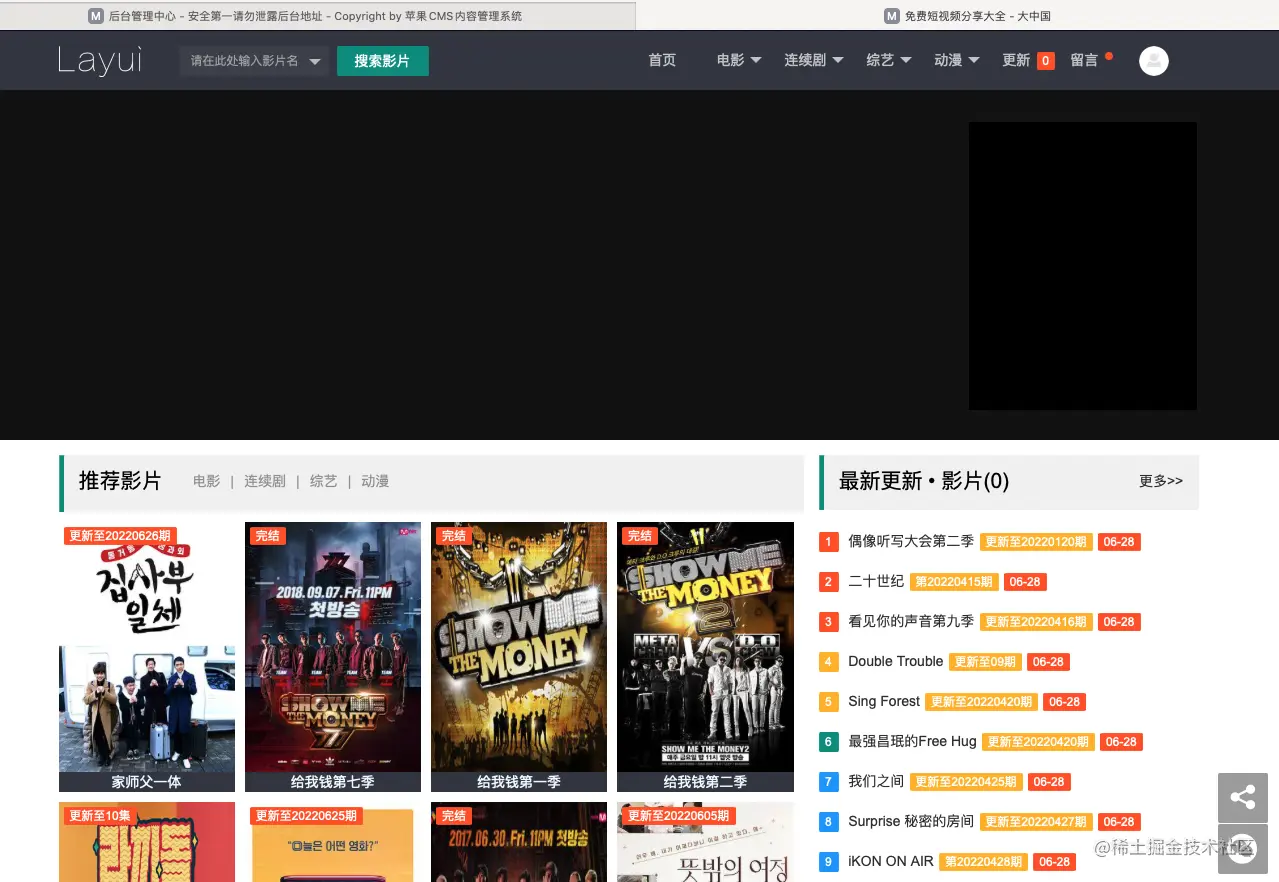1279x882 pixels.
Task: Select 电影 filter under 推荐影片
Action: (207, 481)
